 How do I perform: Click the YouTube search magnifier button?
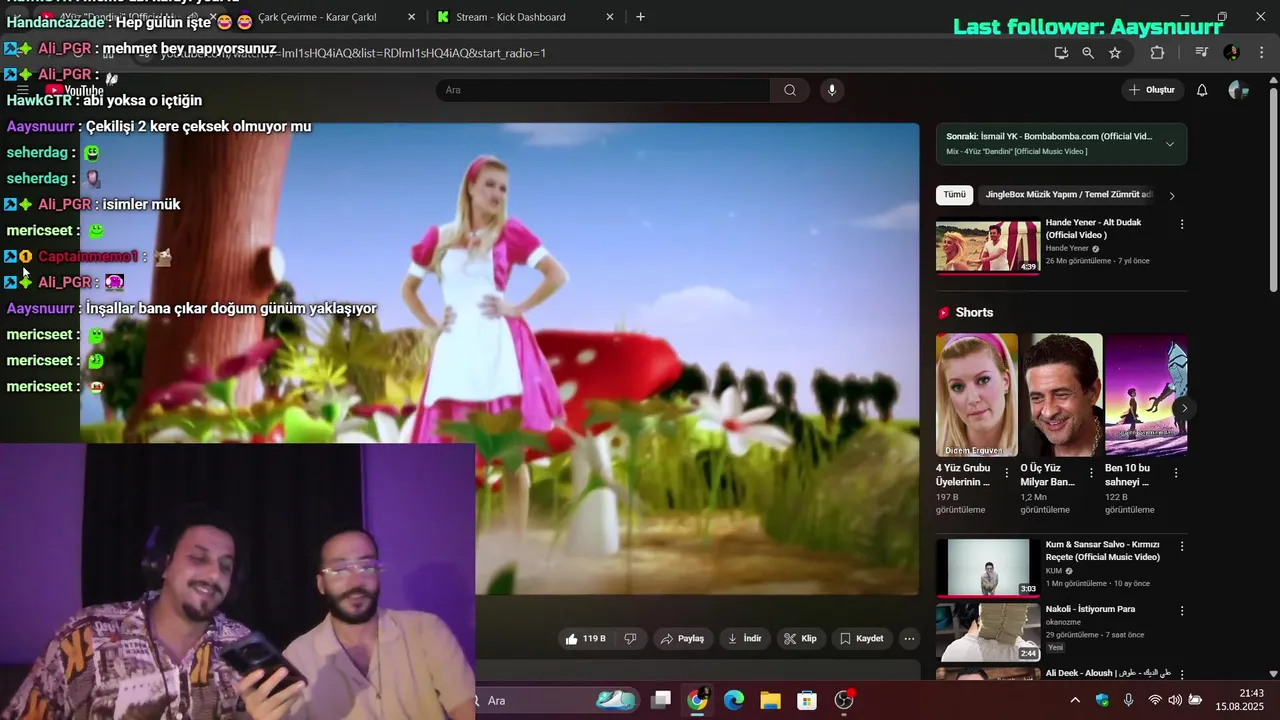coord(790,90)
